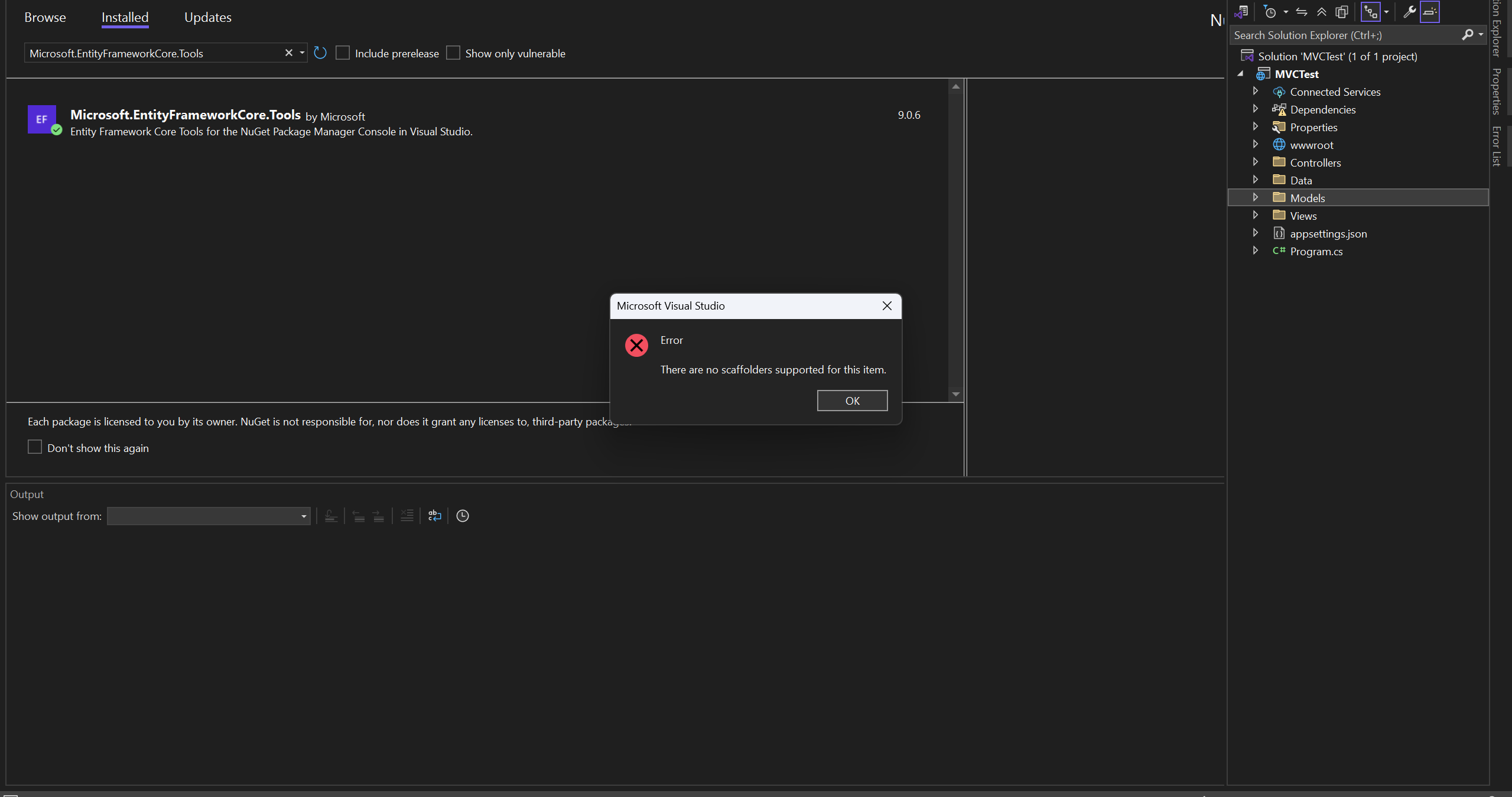Screen dimensions: 1512x797
Task: Switch to the Updates tab
Action: (x=207, y=17)
